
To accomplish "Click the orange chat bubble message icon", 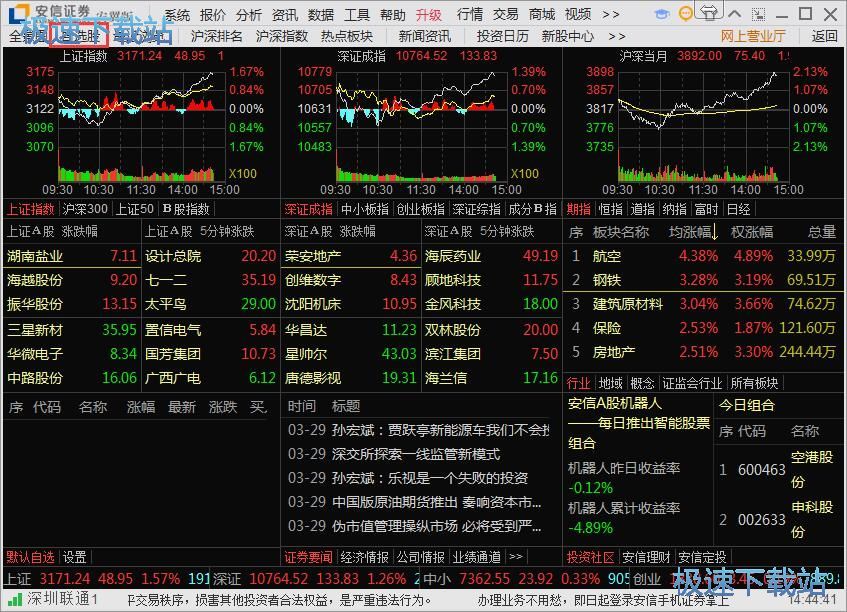I will [685, 14].
